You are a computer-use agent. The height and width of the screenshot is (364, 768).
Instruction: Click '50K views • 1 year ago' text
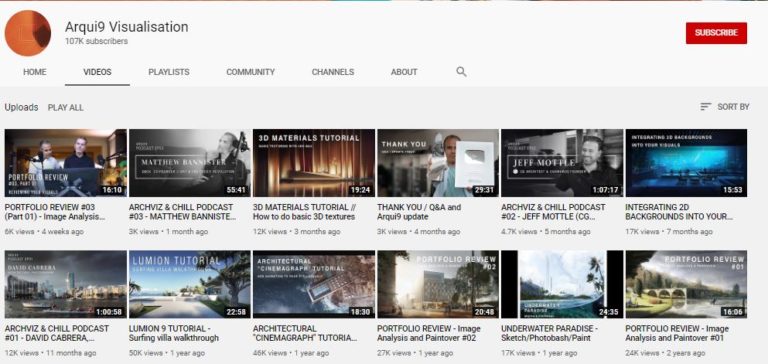tap(167, 353)
